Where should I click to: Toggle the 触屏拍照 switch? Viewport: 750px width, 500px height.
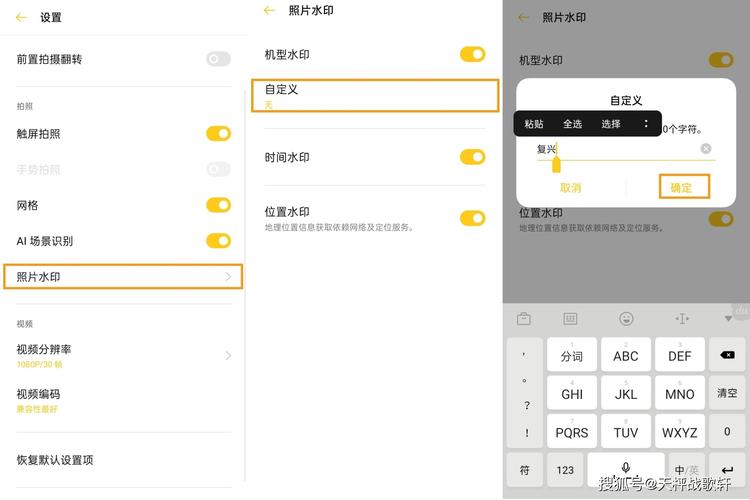click(x=218, y=133)
